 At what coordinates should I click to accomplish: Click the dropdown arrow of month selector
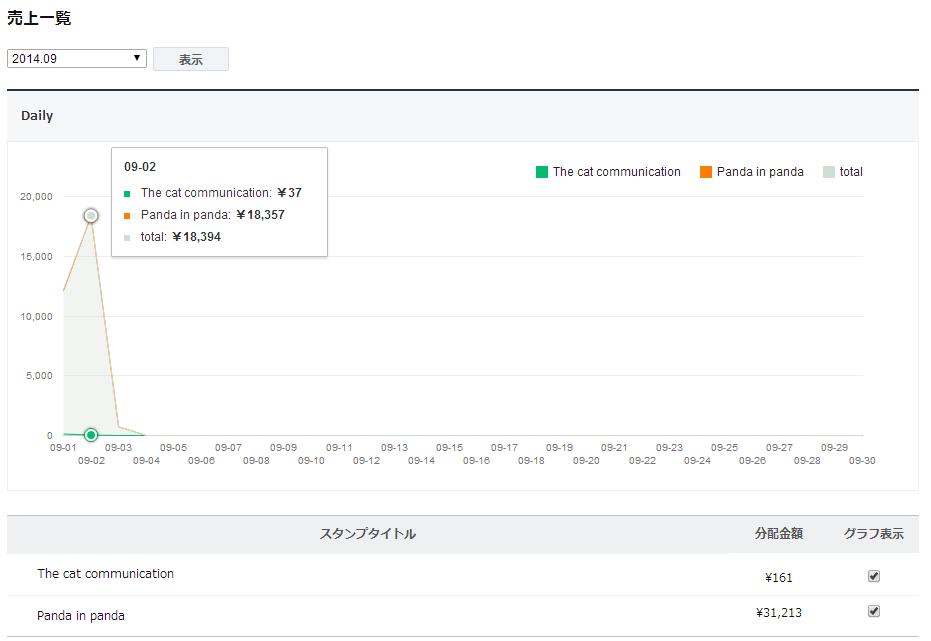coord(138,59)
